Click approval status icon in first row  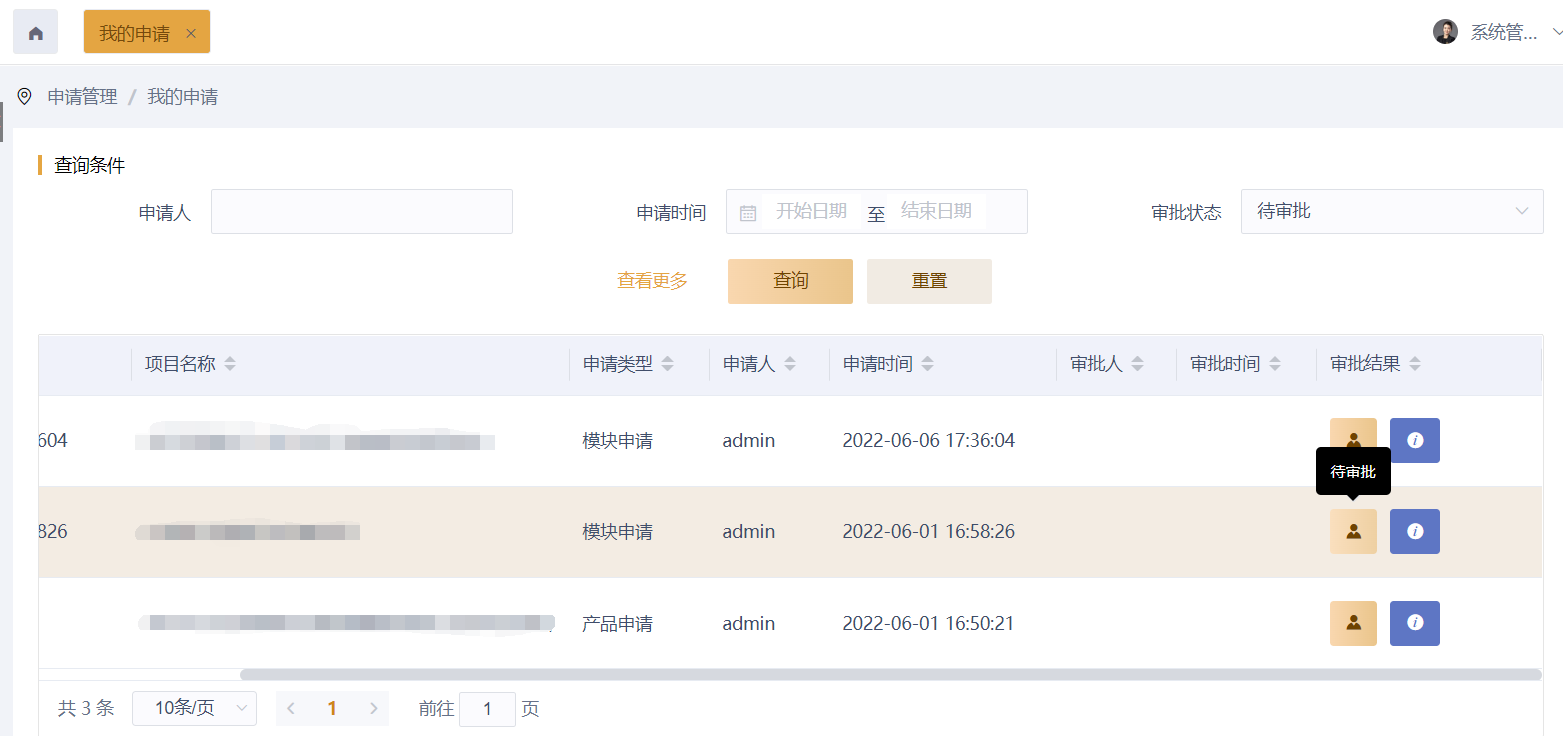(1353, 440)
